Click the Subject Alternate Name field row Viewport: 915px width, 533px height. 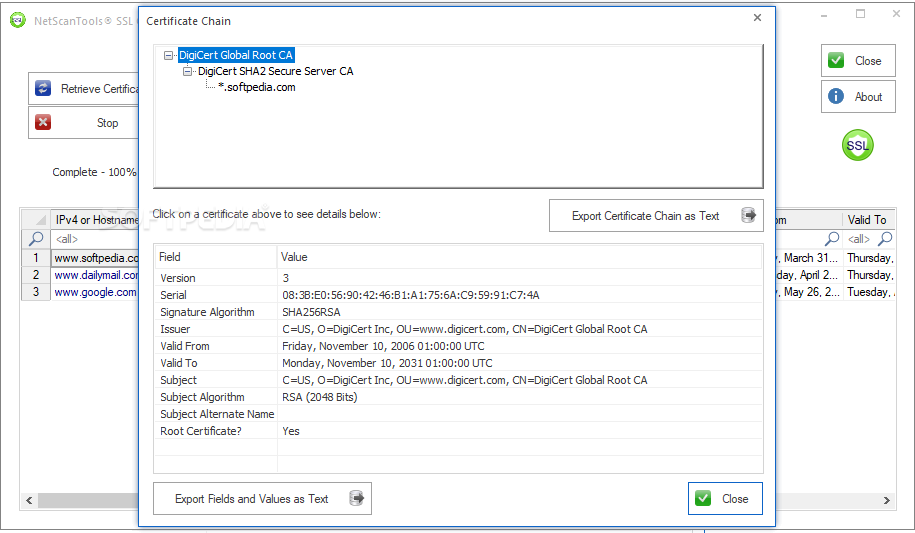tap(458, 414)
